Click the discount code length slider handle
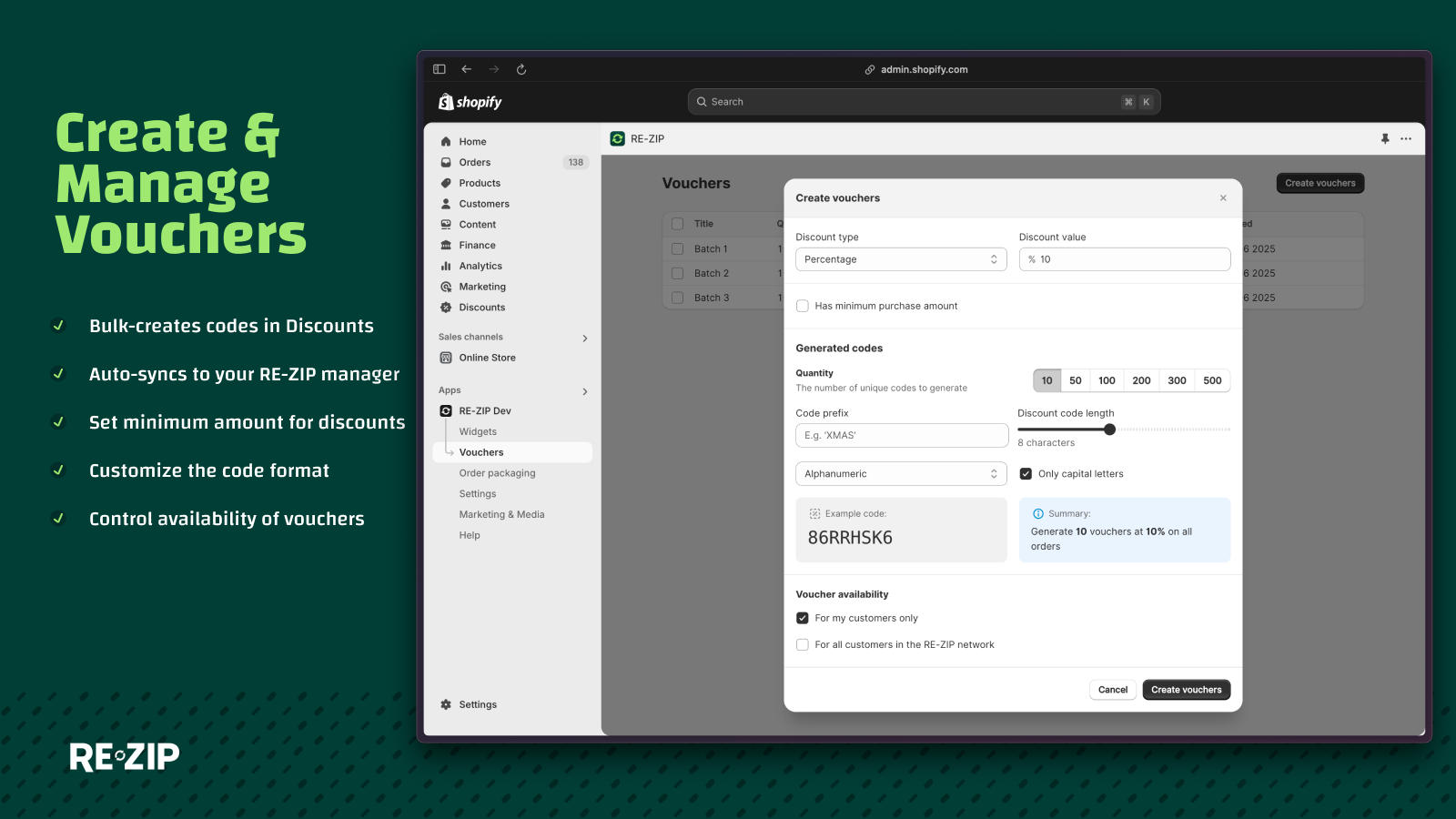Viewport: 1456px width, 819px height. pos(1109,430)
